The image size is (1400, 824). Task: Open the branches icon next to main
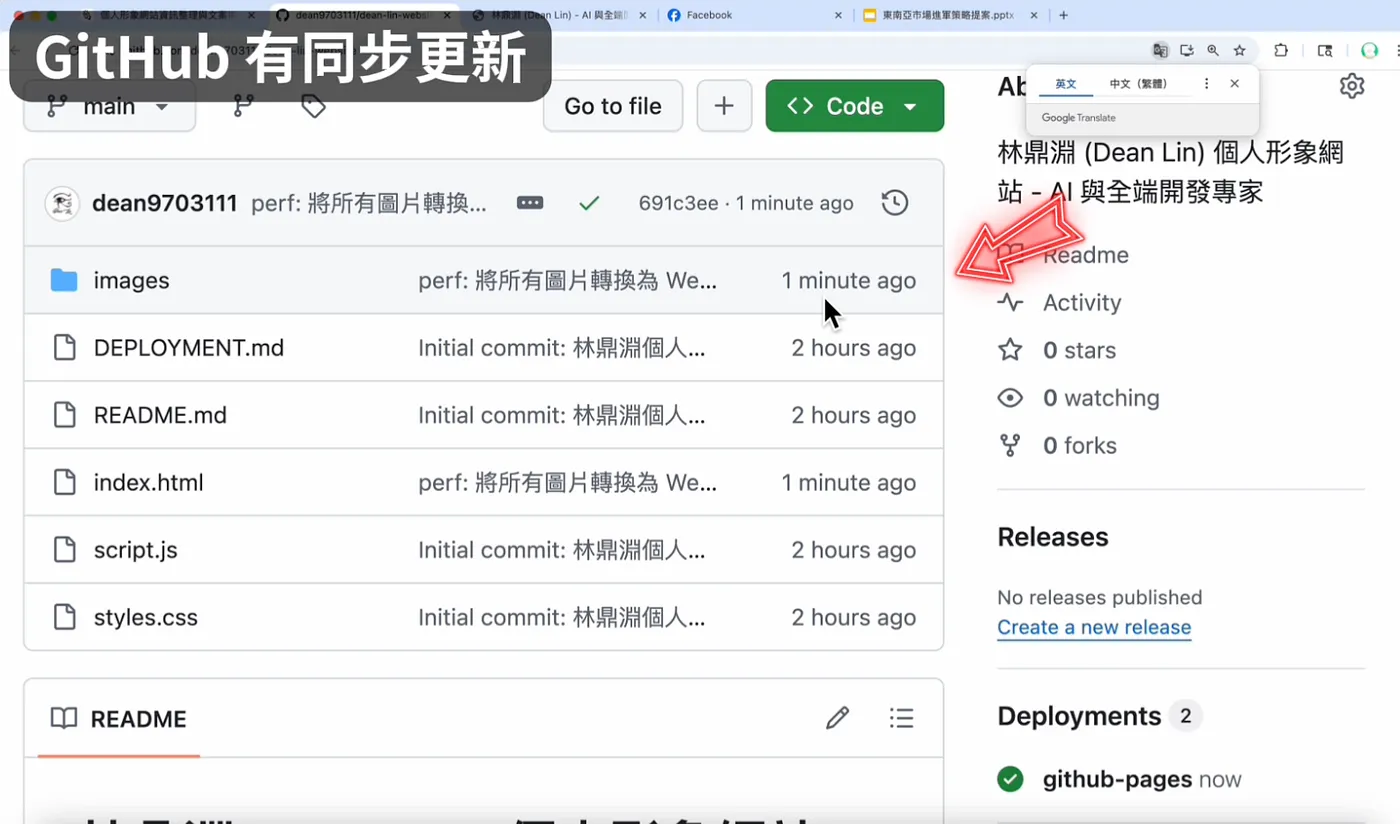pyautogui.click(x=242, y=106)
